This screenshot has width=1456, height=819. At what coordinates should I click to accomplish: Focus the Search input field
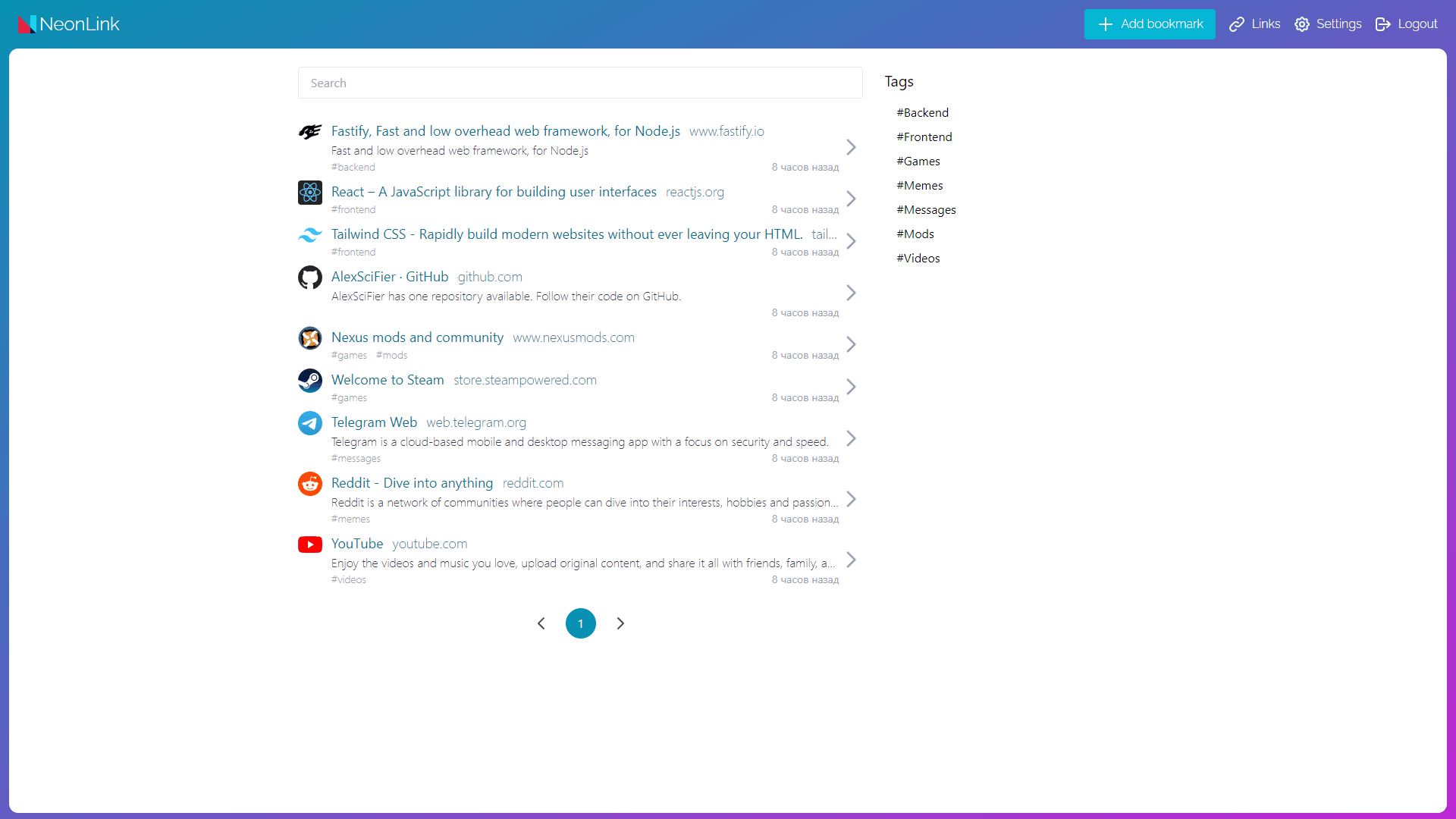[579, 83]
